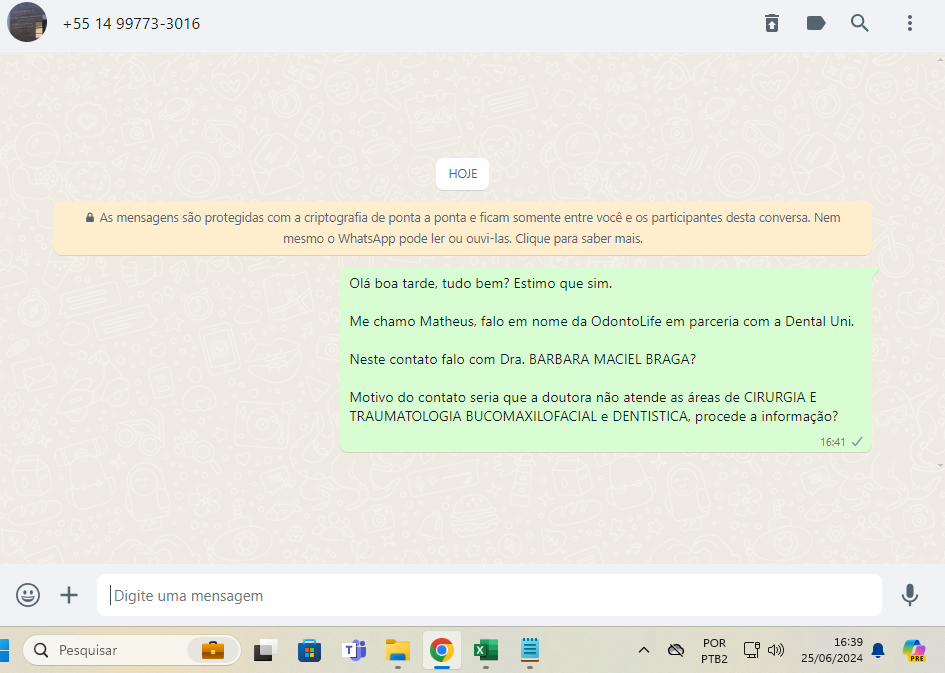Click the label tag icon in chat header
945x673 pixels.
(x=815, y=23)
